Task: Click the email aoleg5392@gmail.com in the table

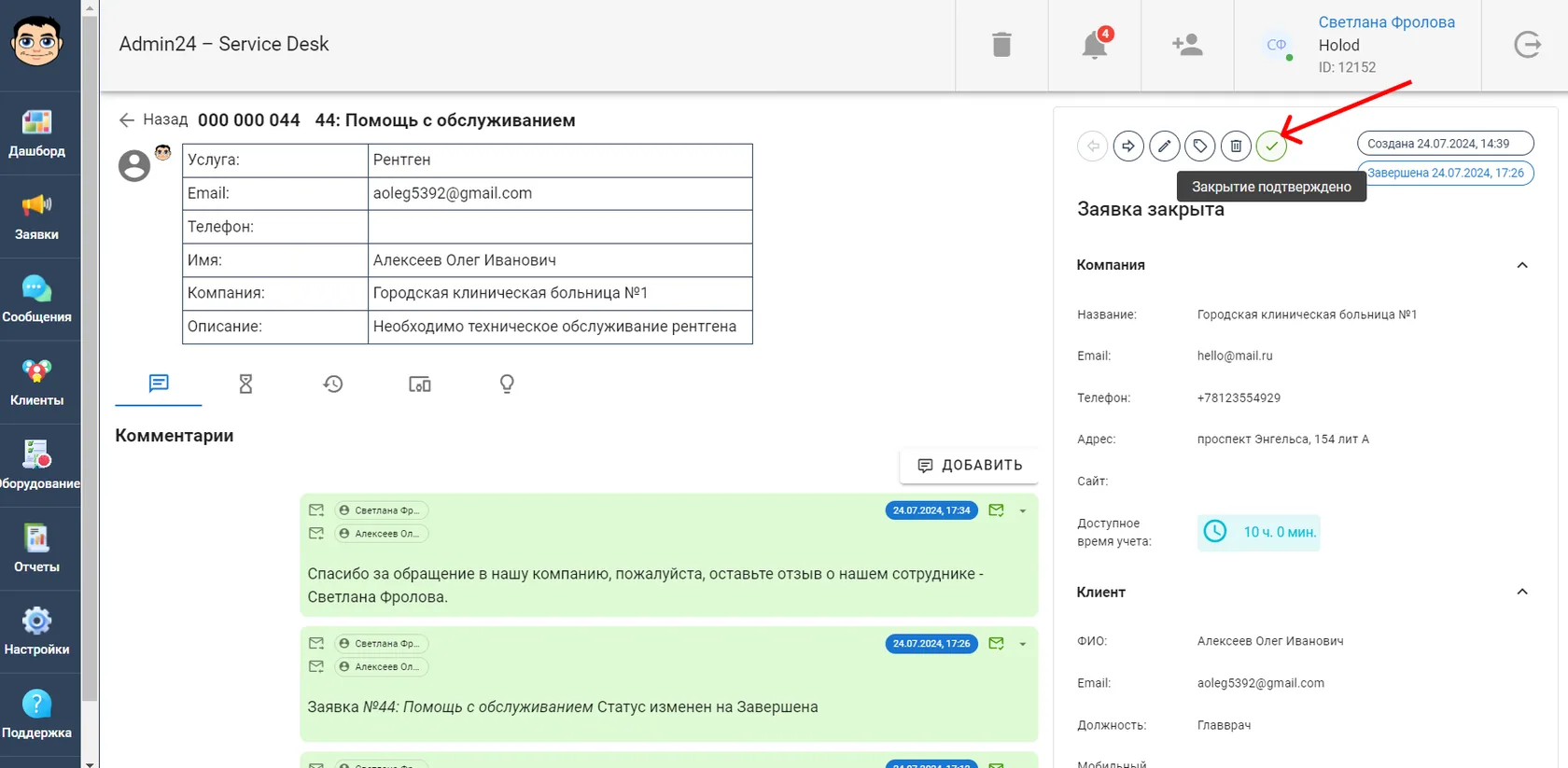Action: [x=453, y=193]
